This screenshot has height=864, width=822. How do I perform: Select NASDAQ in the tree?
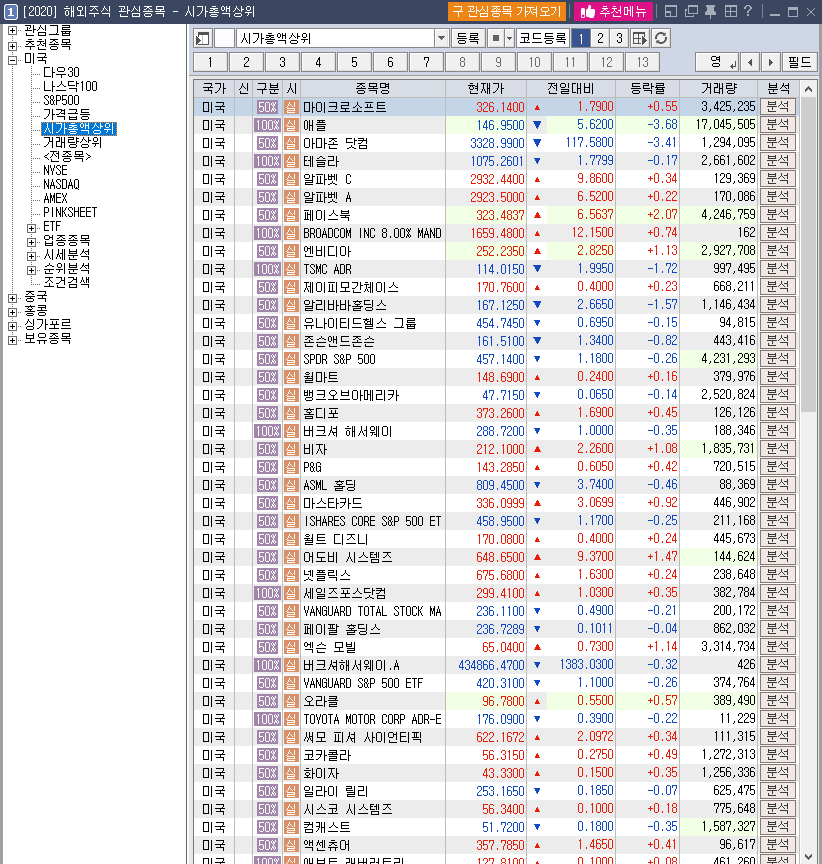click(61, 185)
